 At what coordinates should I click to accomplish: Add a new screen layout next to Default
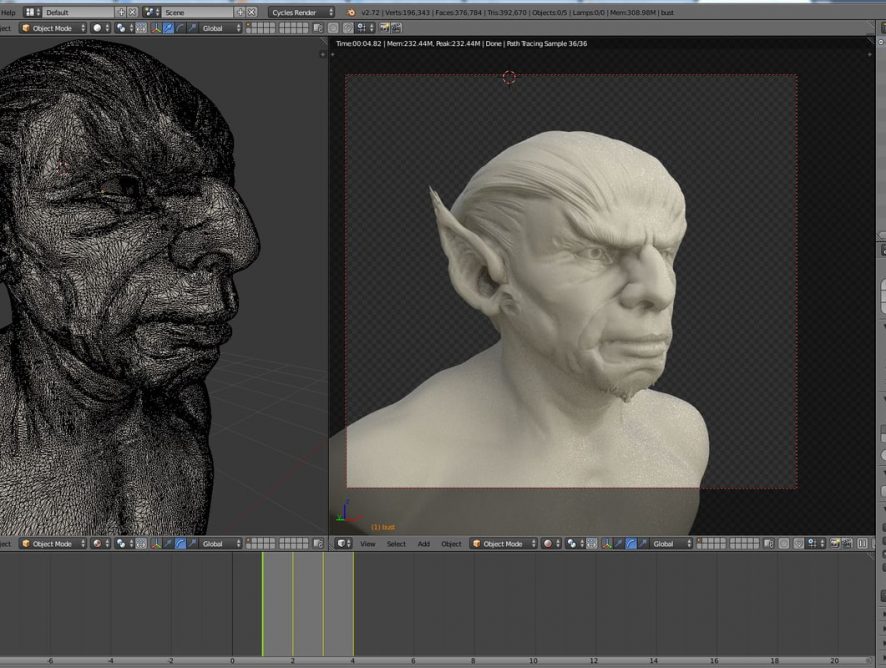[x=121, y=12]
